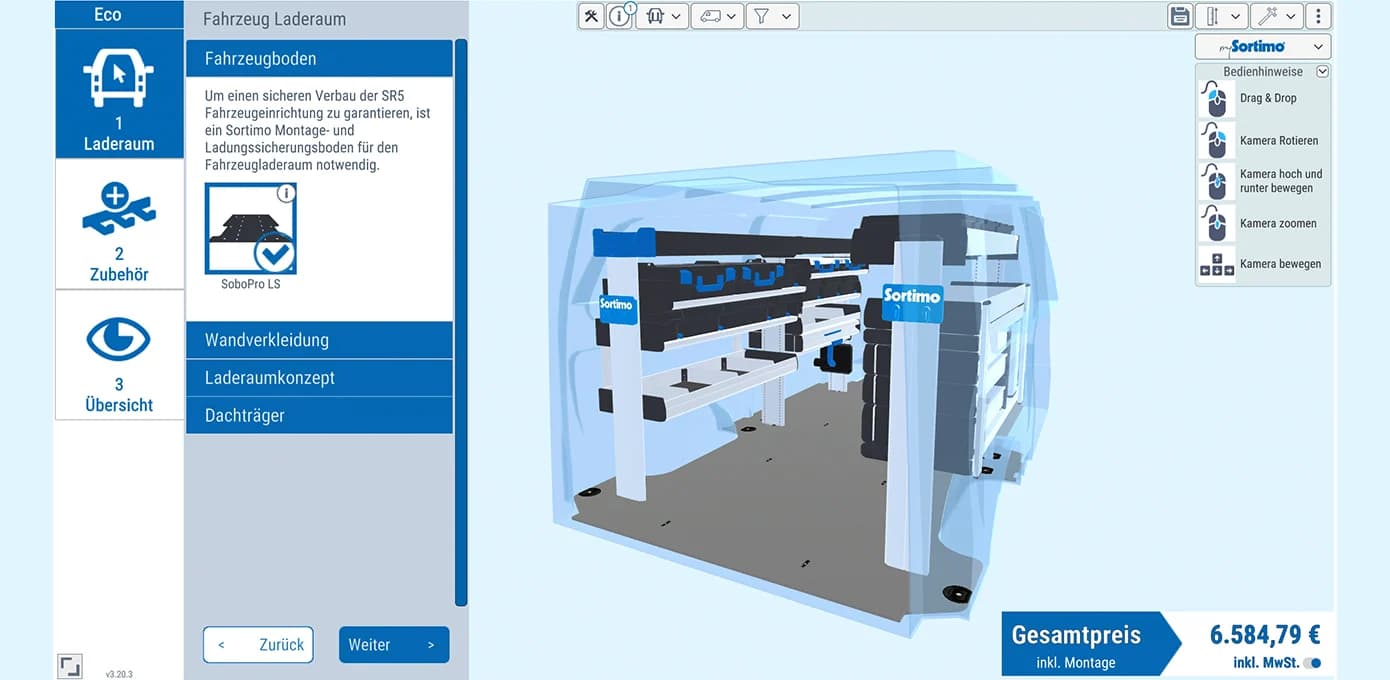Open the magic wand dropdown
The image size is (1390, 680).
(x=1276, y=16)
